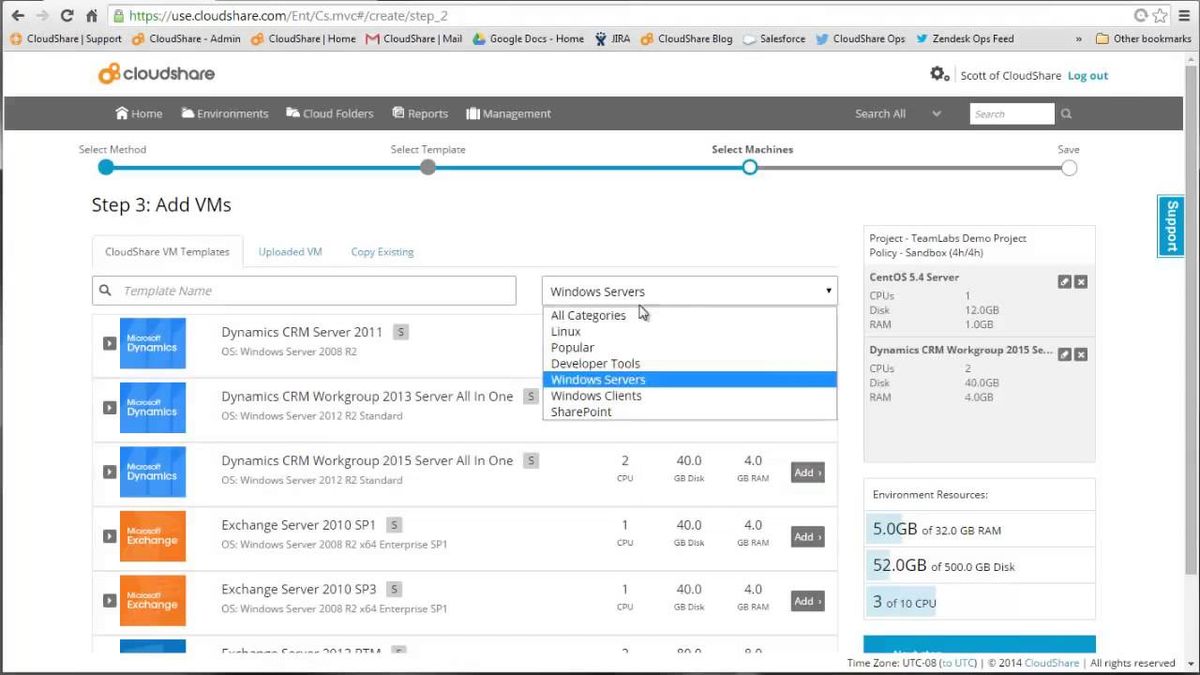This screenshot has height=675, width=1200.
Task: Open Cloud Folders in the navigation bar
Action: pyautogui.click(x=330, y=114)
